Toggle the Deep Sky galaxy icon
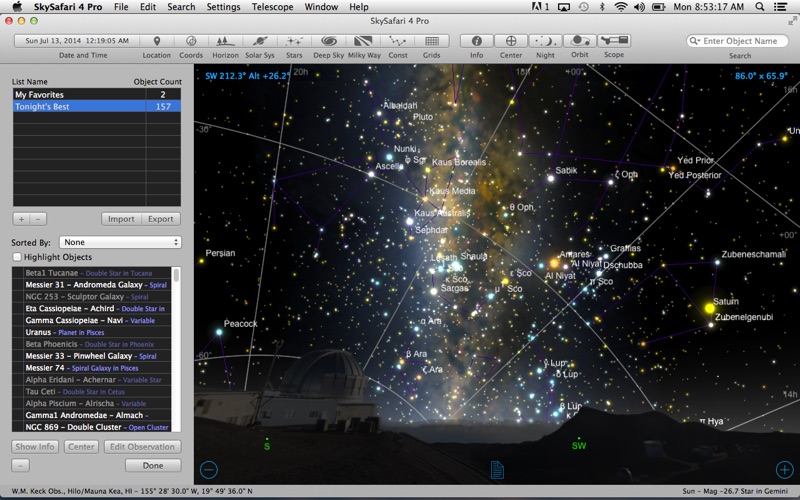800x500 pixels. coord(329,41)
